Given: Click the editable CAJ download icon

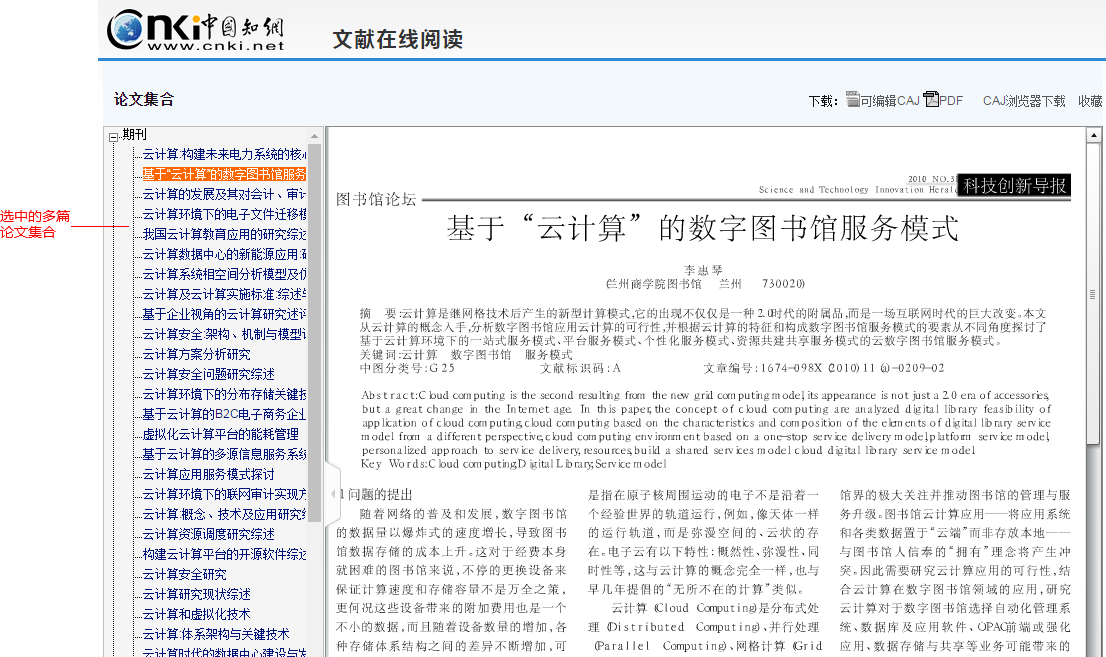Looking at the screenshot, I should pyautogui.click(x=853, y=100).
